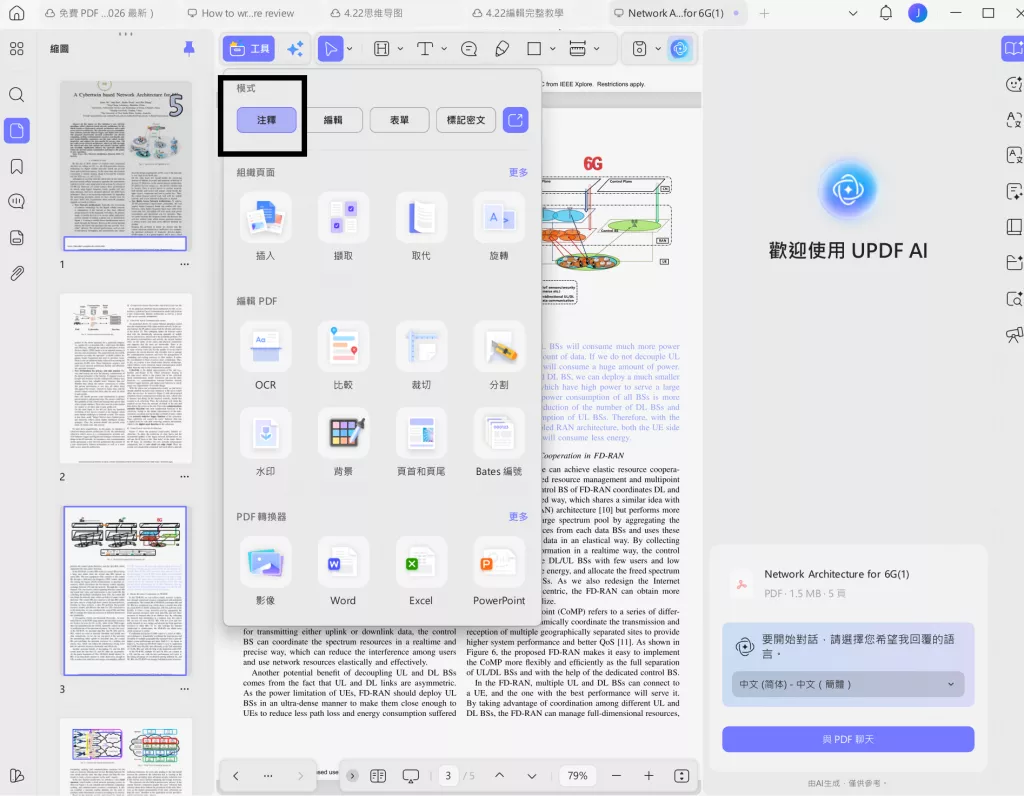Screen dimensions: 1024x796
Task: Open the 頁首和頁尾 header footer tool
Action: [421, 441]
